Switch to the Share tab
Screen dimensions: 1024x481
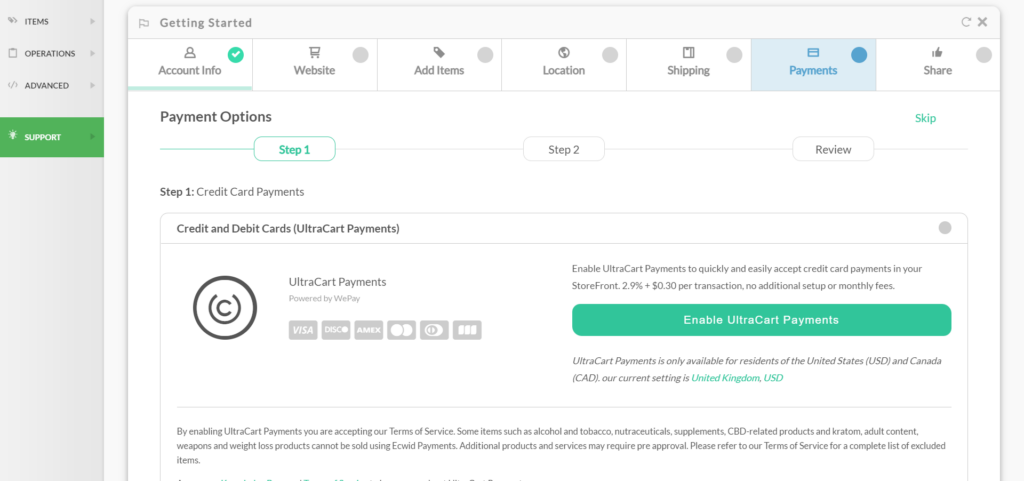pos(938,64)
